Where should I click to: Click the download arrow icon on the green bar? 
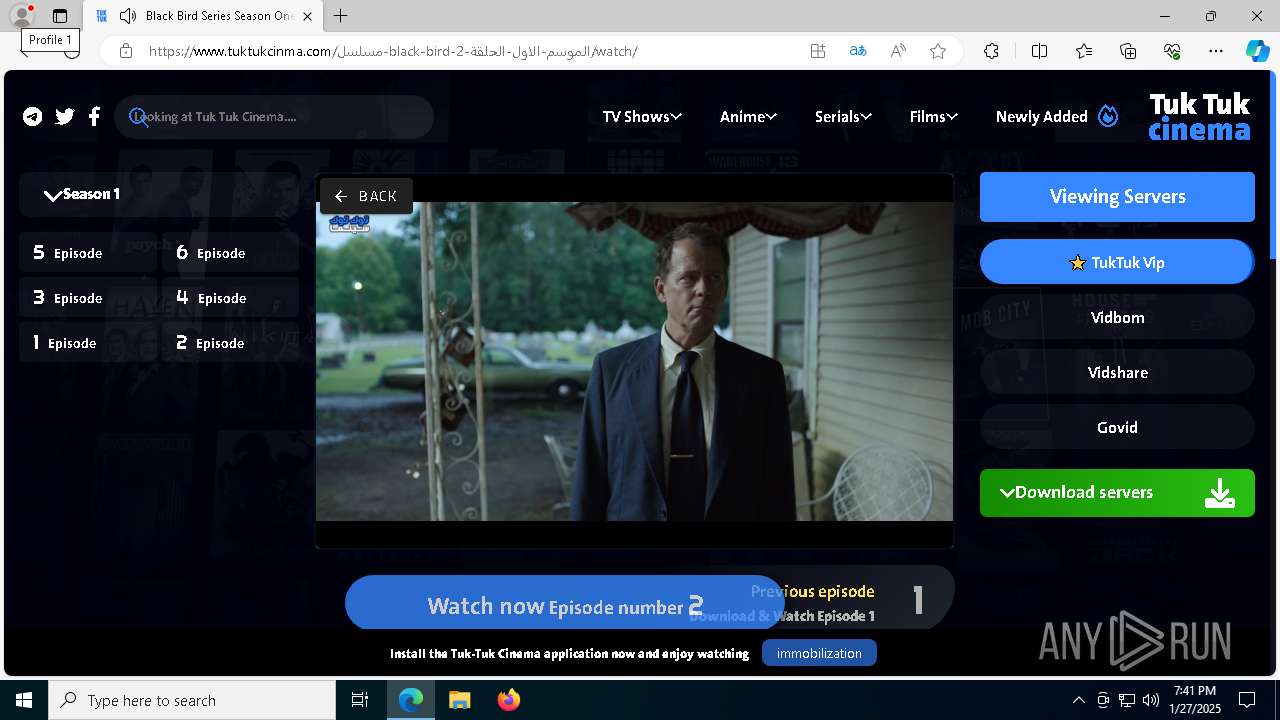[x=1219, y=492]
